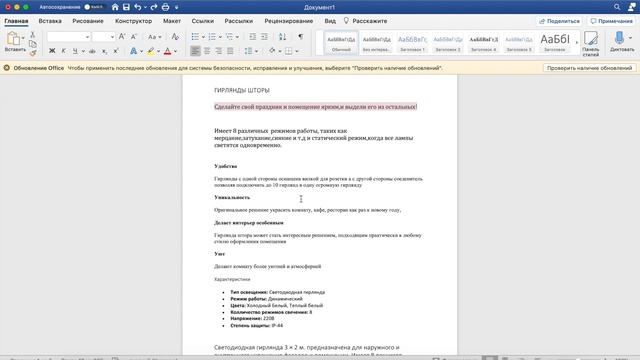
Task: Click the Home icon in title bar
Action: point(115,7)
